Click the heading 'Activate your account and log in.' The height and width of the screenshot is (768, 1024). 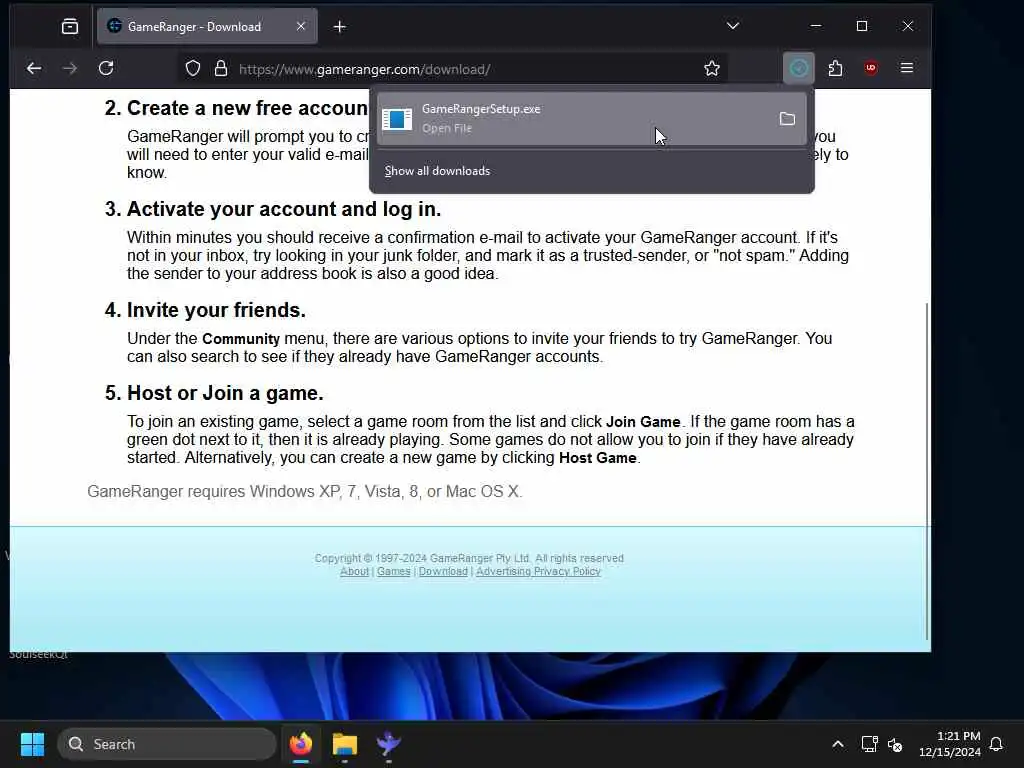[x=283, y=209]
